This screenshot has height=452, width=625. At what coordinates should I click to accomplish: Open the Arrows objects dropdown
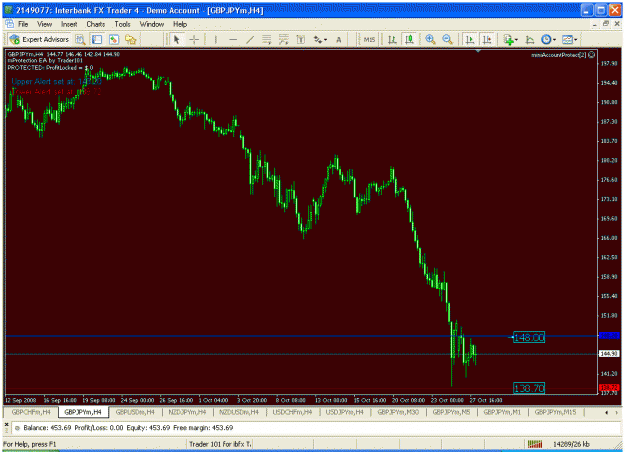(320, 39)
